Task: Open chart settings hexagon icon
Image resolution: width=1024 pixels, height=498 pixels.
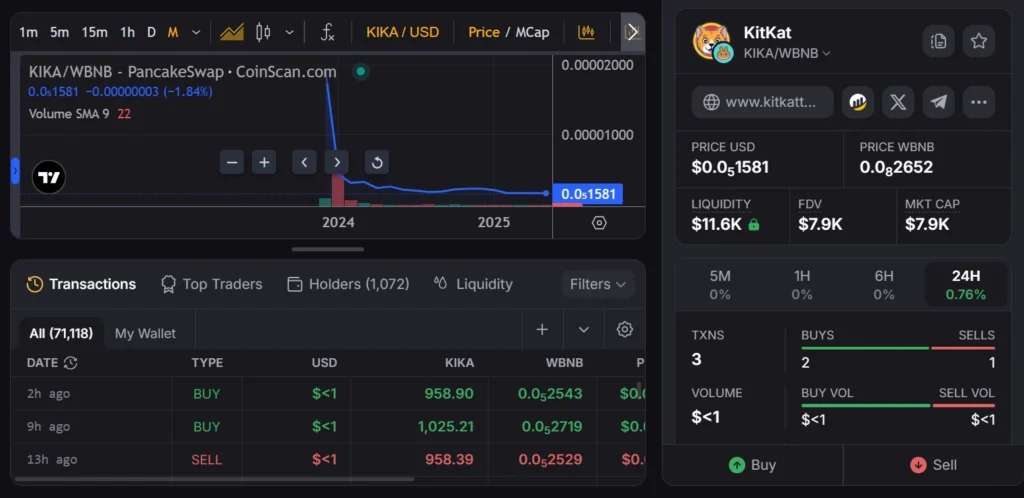Action: click(x=599, y=223)
